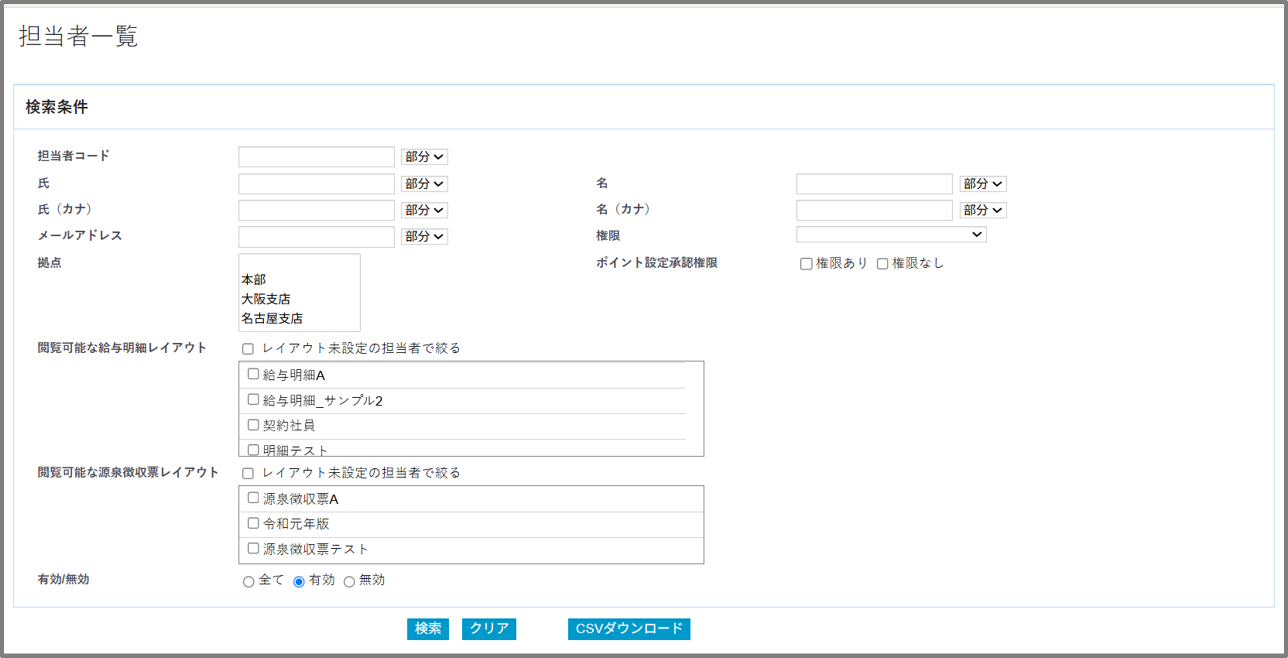Select the 無効 radio button
The image size is (1288, 658).
point(349,582)
